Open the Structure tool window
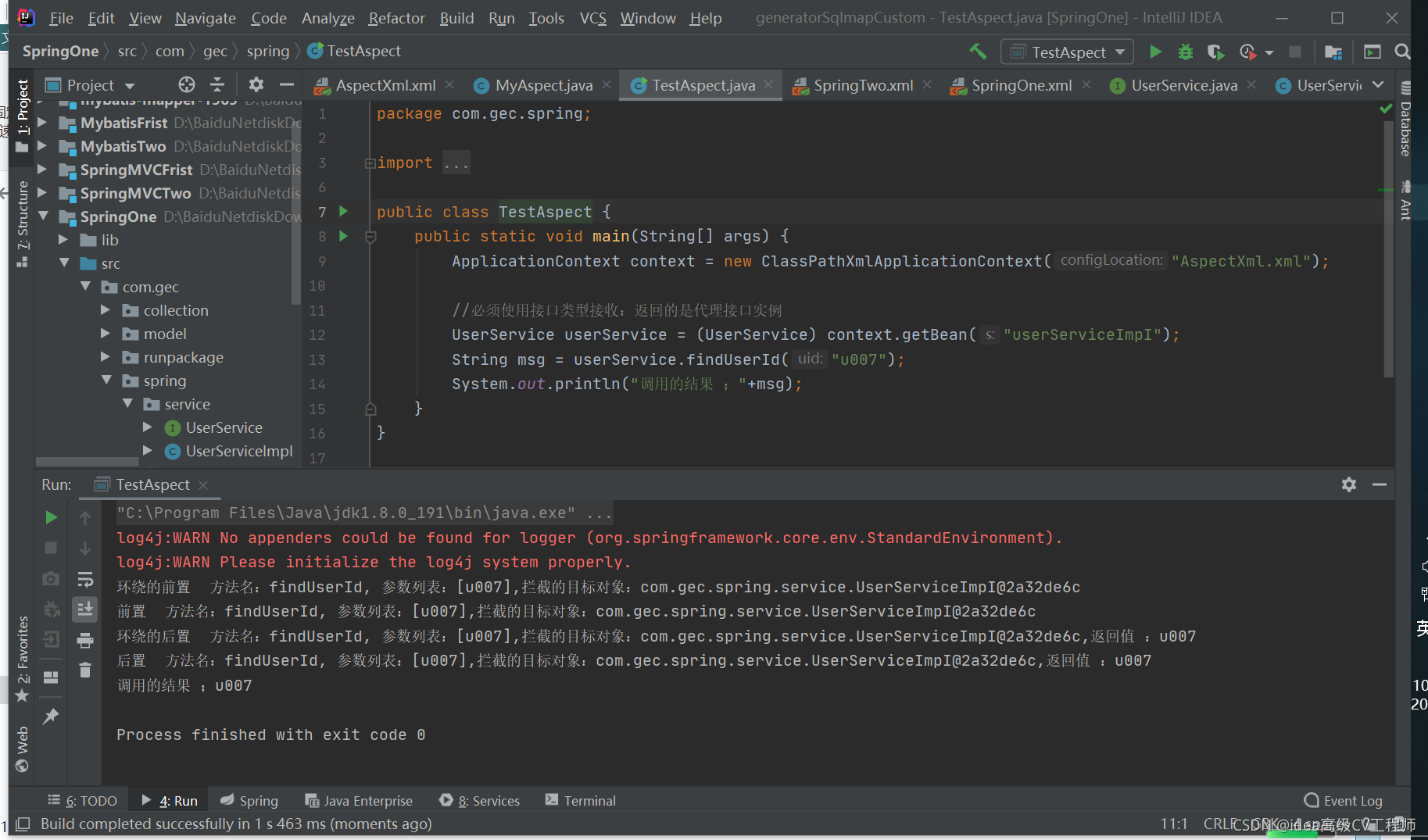Image resolution: width=1428 pixels, height=840 pixels. [x=23, y=224]
